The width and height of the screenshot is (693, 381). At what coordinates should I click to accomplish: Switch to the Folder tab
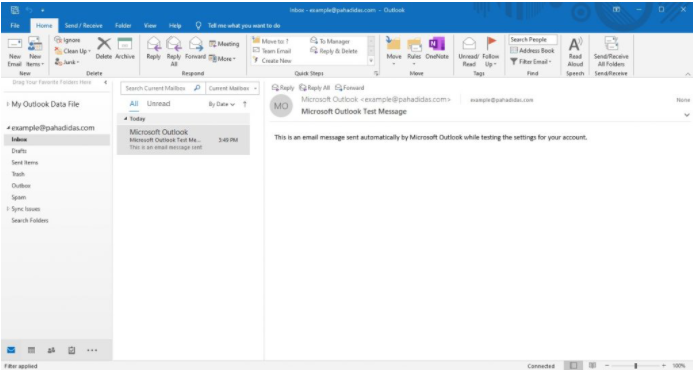coord(123,26)
